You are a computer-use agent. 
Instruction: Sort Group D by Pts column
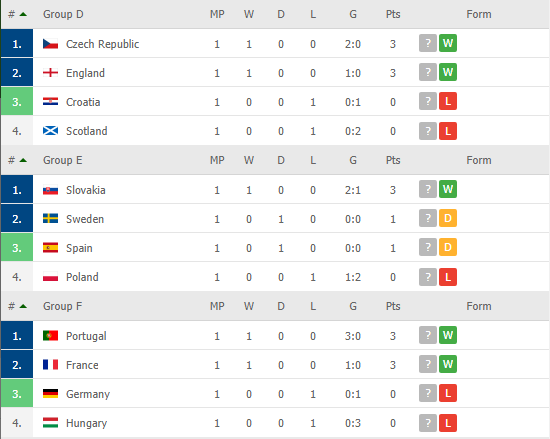(393, 14)
